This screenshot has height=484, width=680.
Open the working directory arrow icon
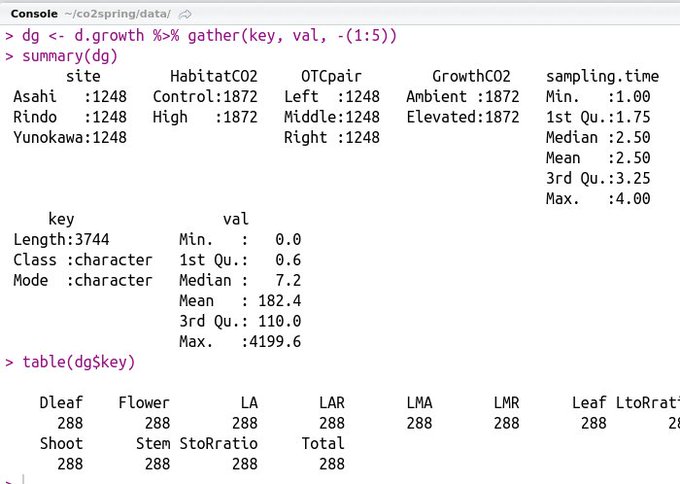[185, 14]
